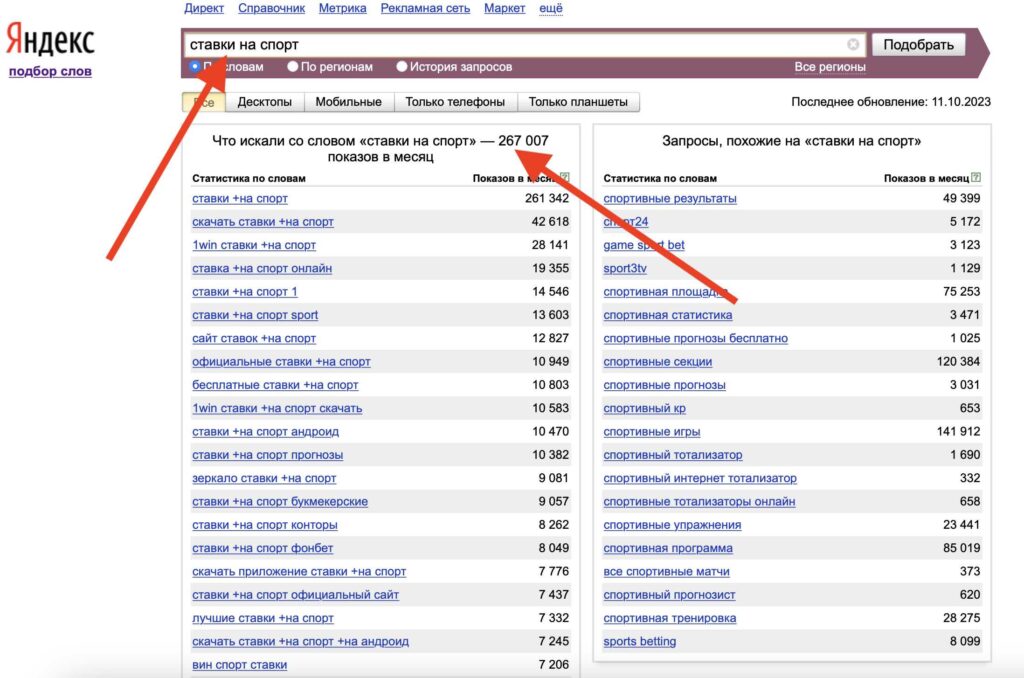Open the ставка +на спорт онлайн query

pyautogui.click(x=262, y=268)
